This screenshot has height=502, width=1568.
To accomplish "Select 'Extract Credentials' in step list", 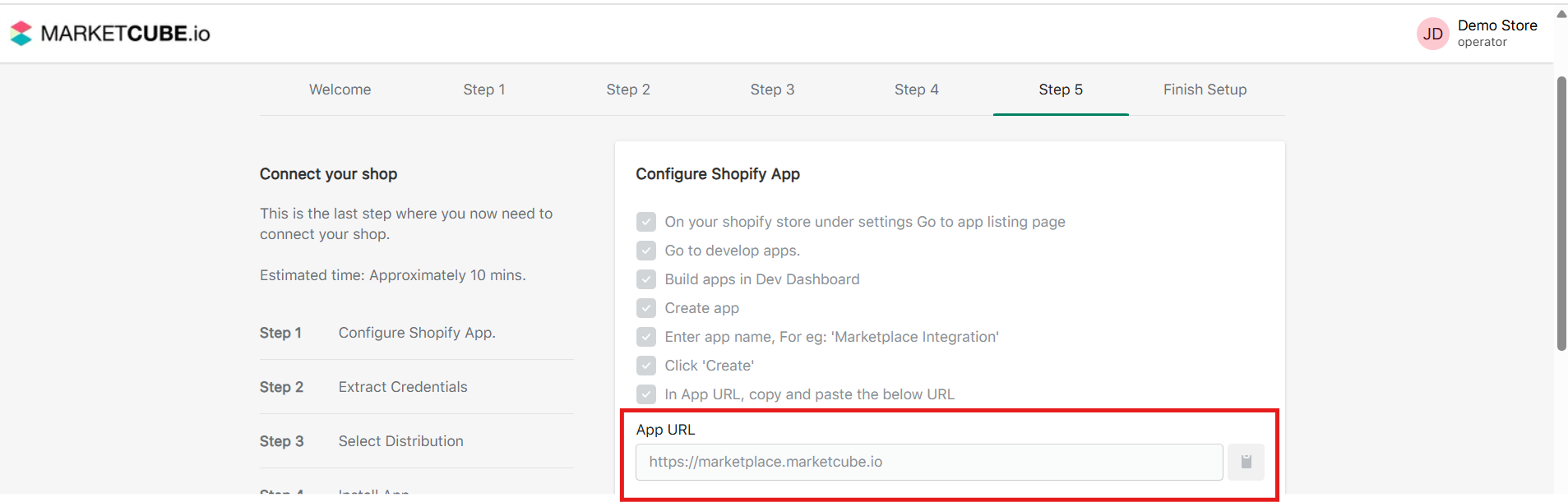I will point(403,387).
